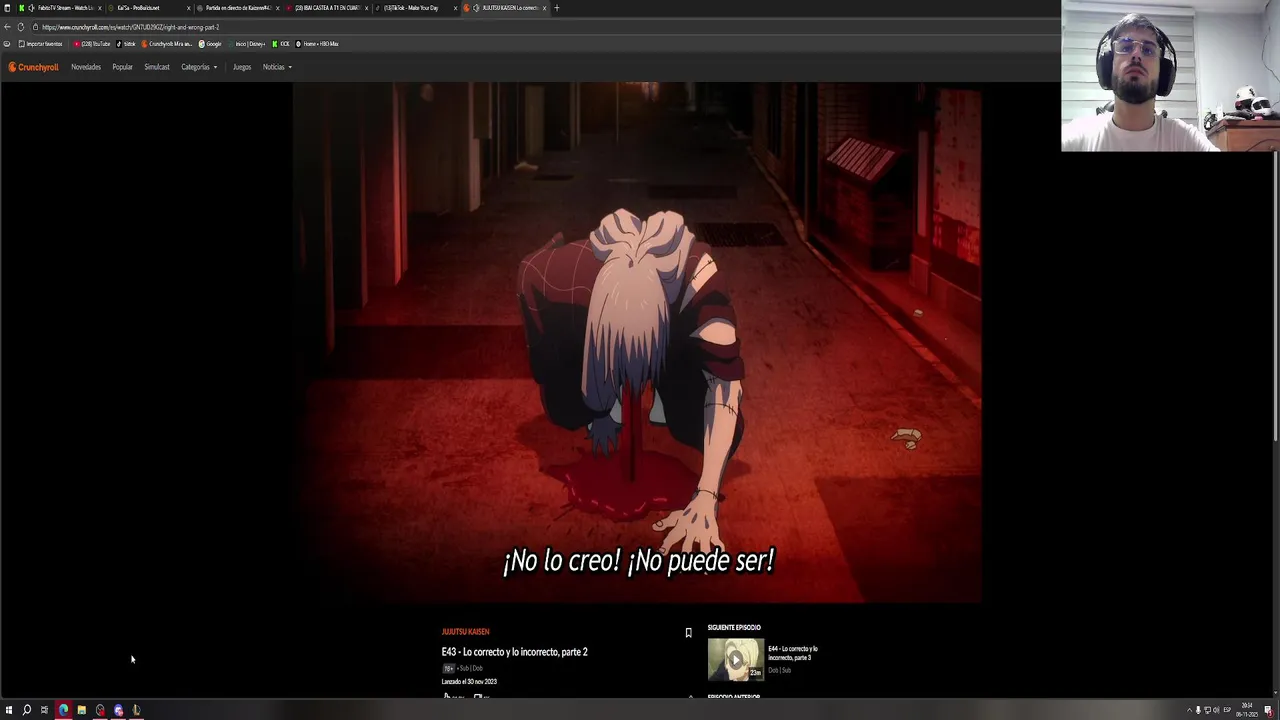
Task: Show hidden system tray icons
Action: point(1188,710)
